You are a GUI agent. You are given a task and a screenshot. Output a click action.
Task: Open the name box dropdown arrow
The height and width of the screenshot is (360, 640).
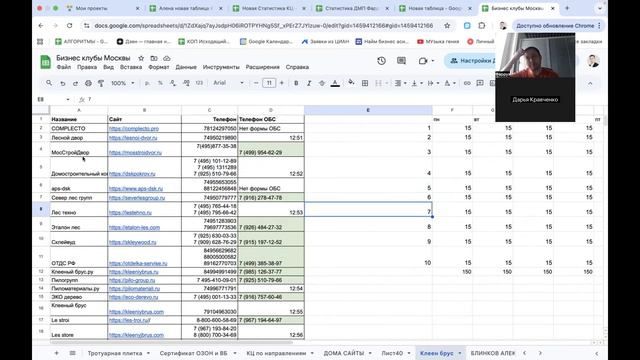click(x=68, y=100)
